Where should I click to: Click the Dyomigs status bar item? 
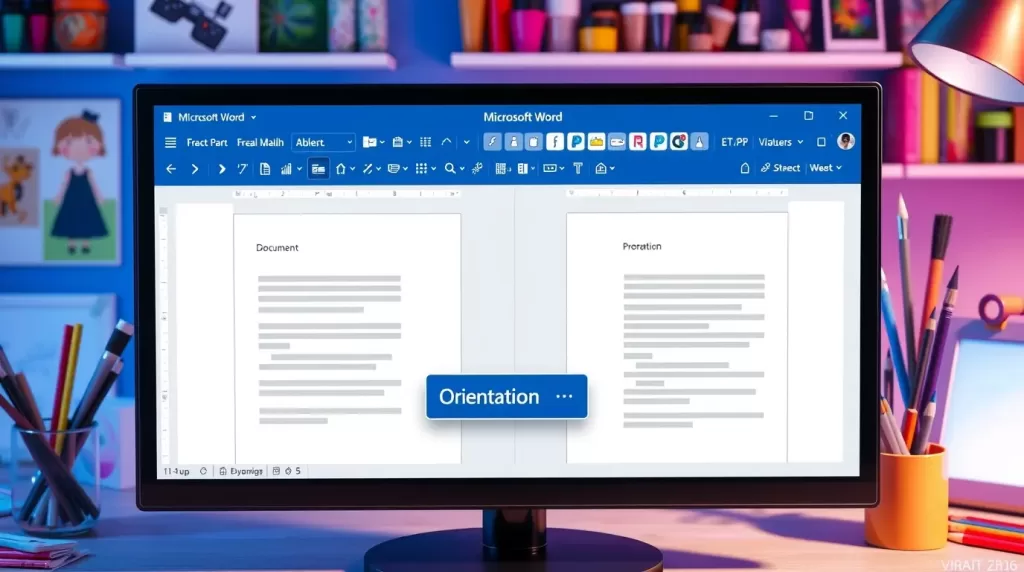pos(241,471)
